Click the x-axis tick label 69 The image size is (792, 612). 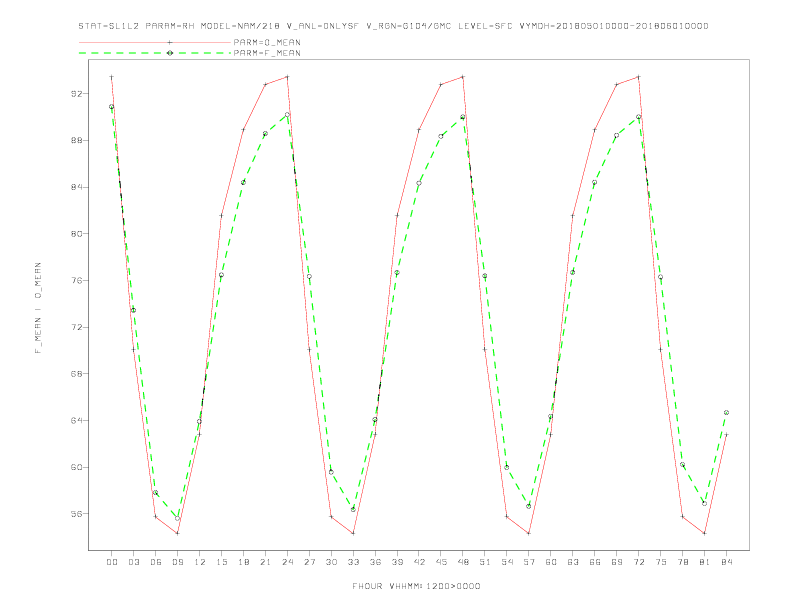click(617, 562)
